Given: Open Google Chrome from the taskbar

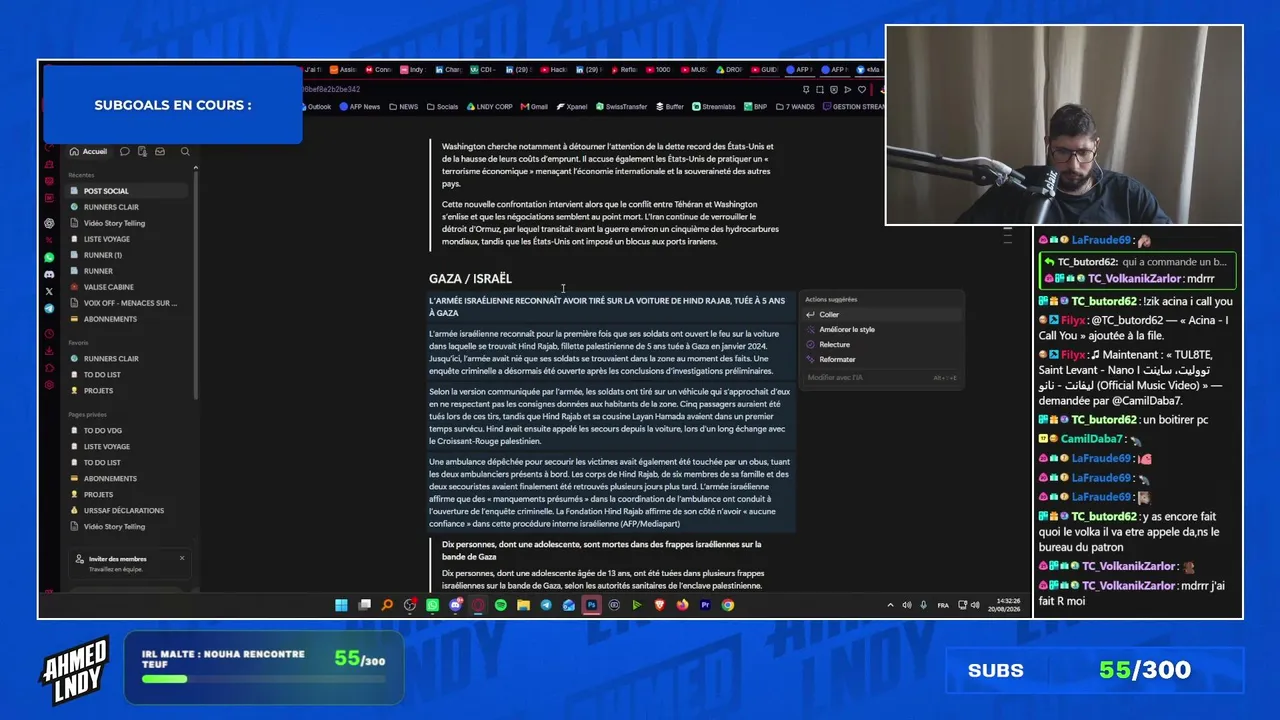Looking at the screenshot, I should (728, 605).
